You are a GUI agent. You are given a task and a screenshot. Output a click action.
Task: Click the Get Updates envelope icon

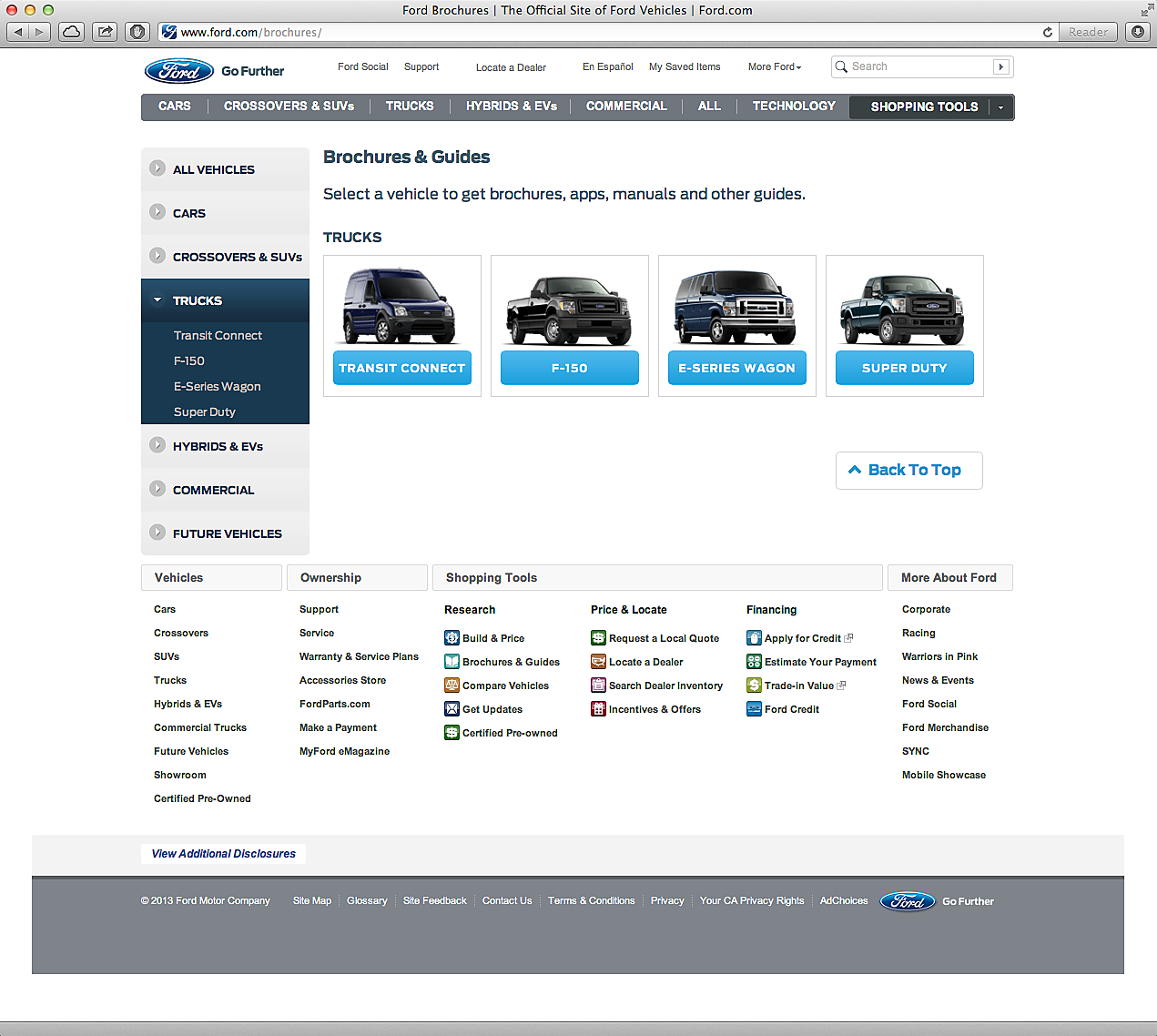(452, 709)
